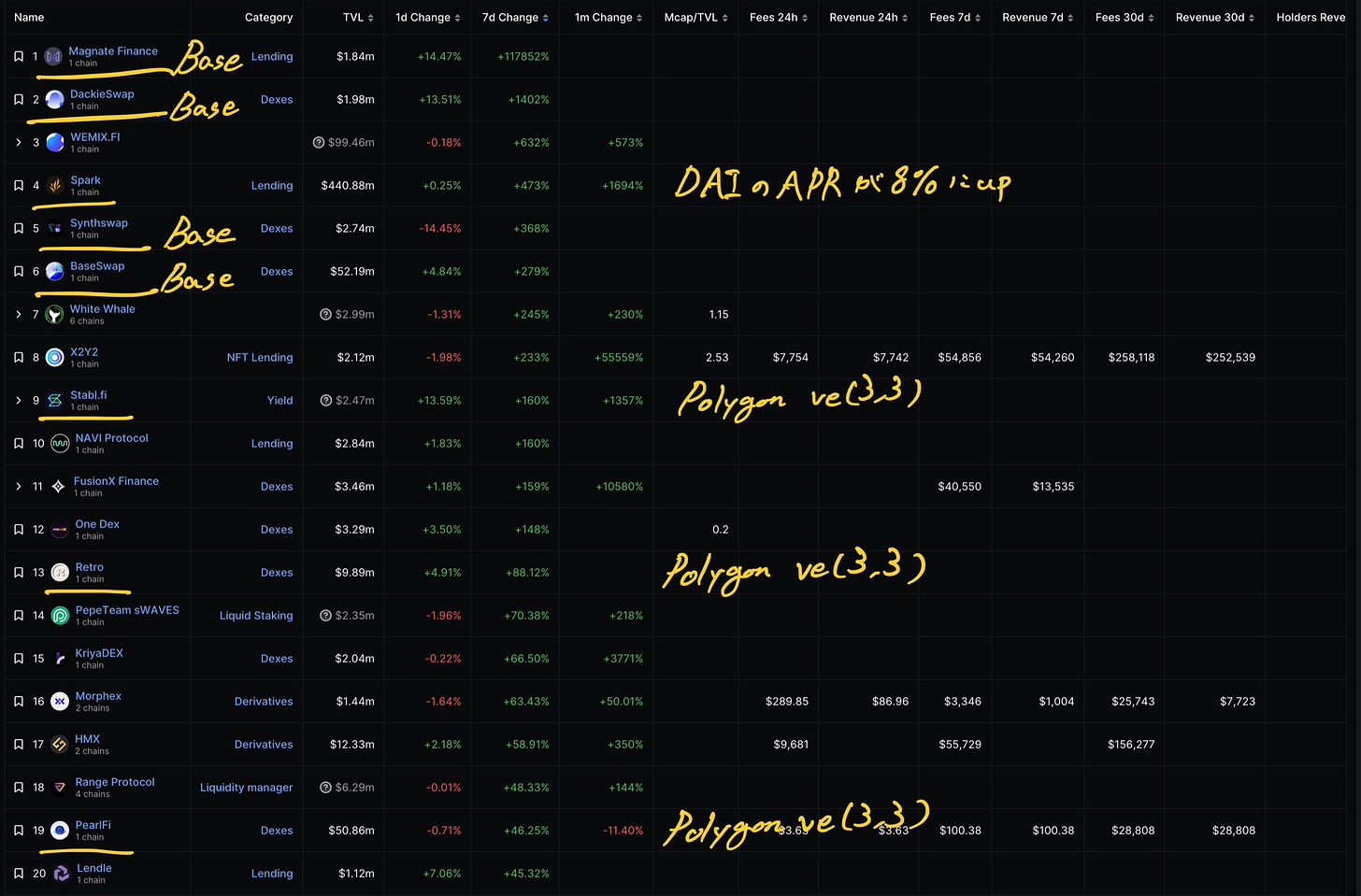This screenshot has width=1361, height=896.
Task: Click the DackieSwap protocol logo
Action: (55, 100)
